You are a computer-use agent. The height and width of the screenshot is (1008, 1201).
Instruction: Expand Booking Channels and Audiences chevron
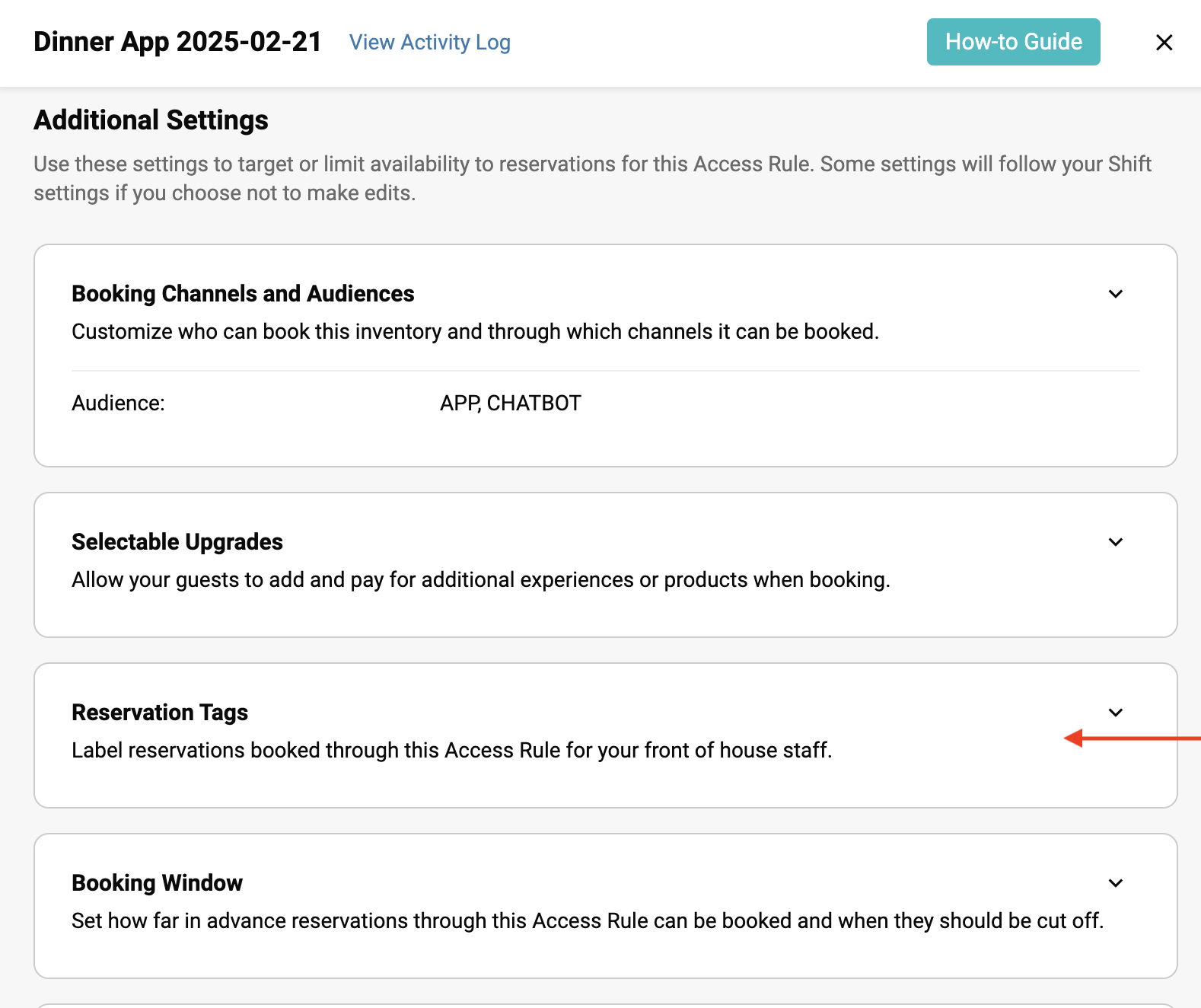tap(1115, 294)
